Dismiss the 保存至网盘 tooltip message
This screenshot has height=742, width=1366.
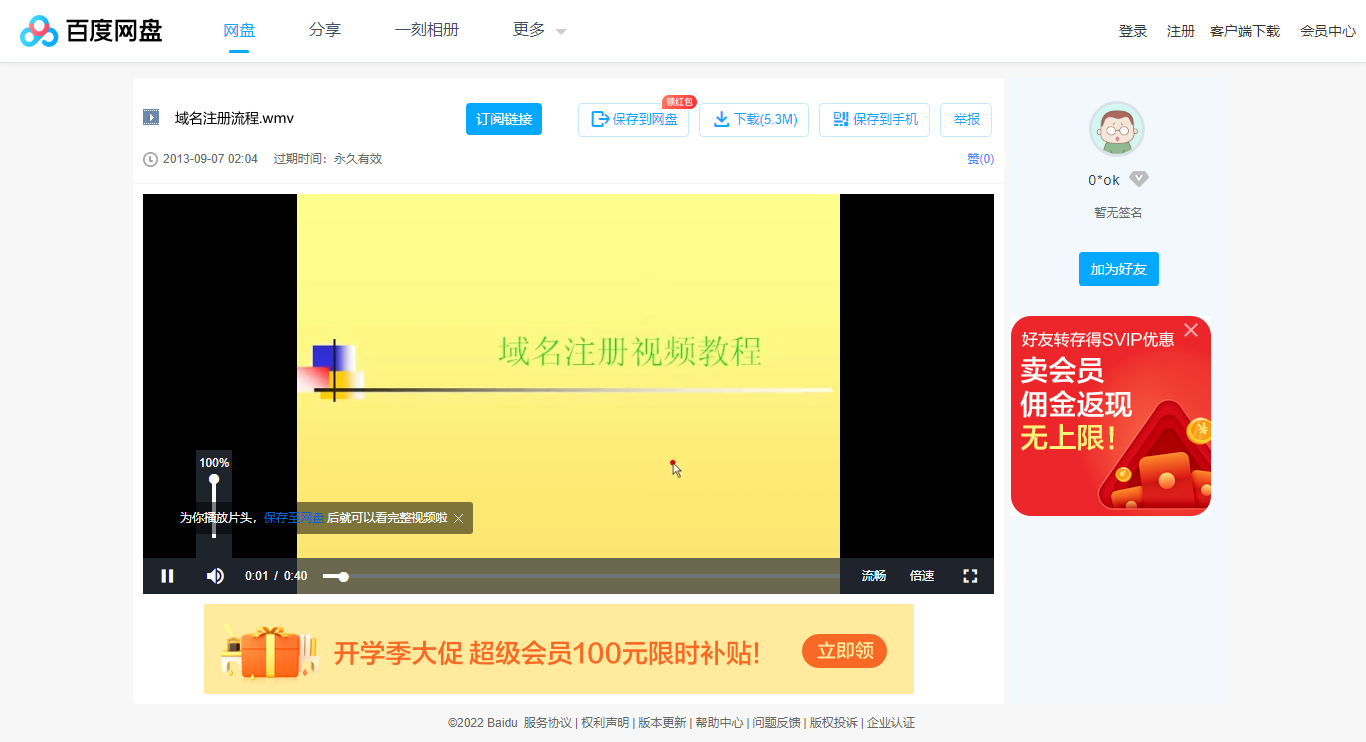[458, 518]
